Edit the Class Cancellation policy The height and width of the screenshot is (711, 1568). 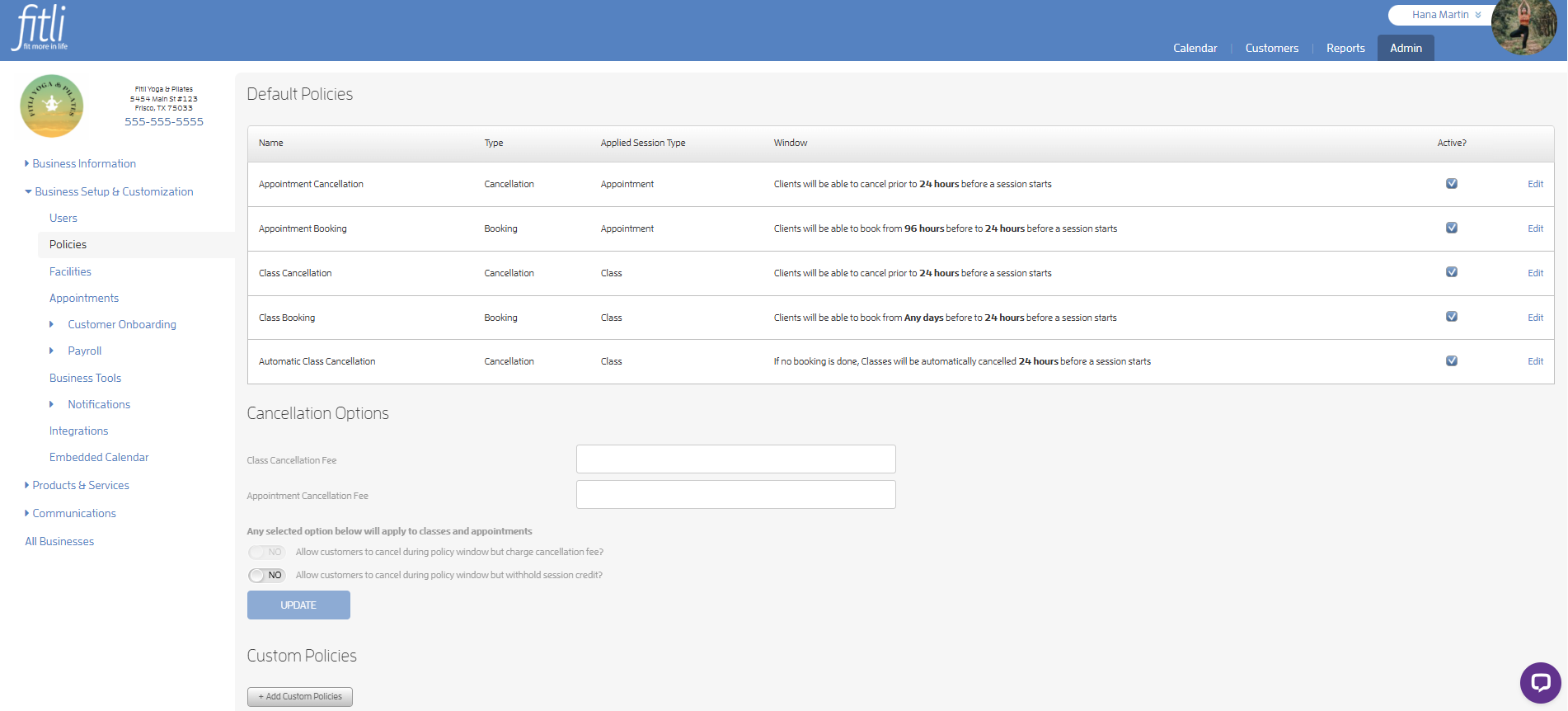[1535, 273]
